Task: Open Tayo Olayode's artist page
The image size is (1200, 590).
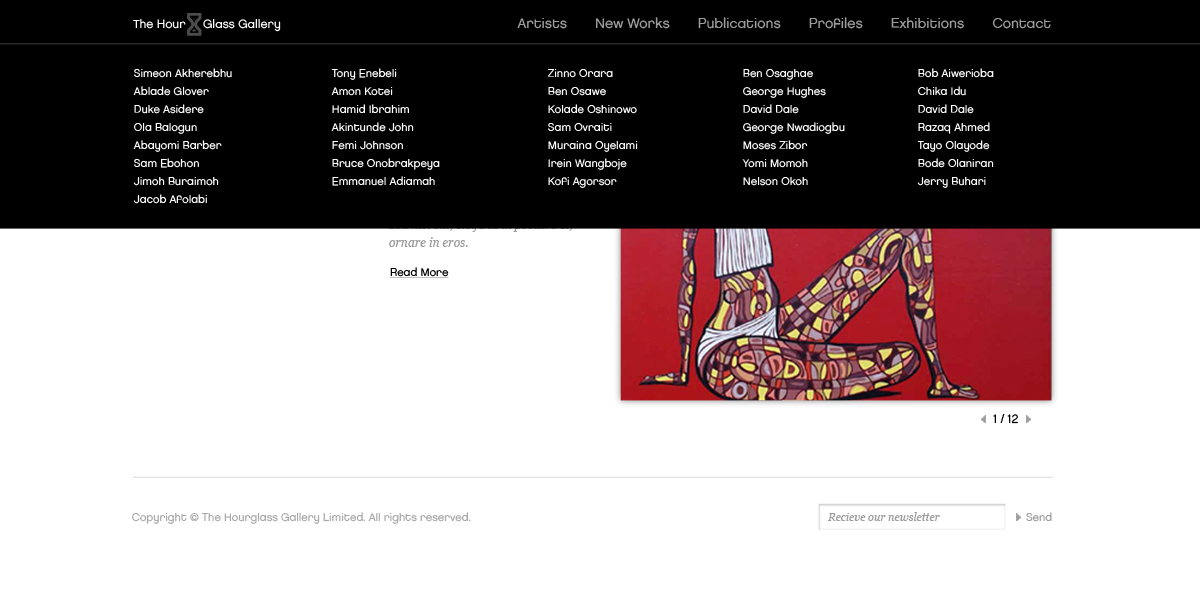Action: (954, 145)
